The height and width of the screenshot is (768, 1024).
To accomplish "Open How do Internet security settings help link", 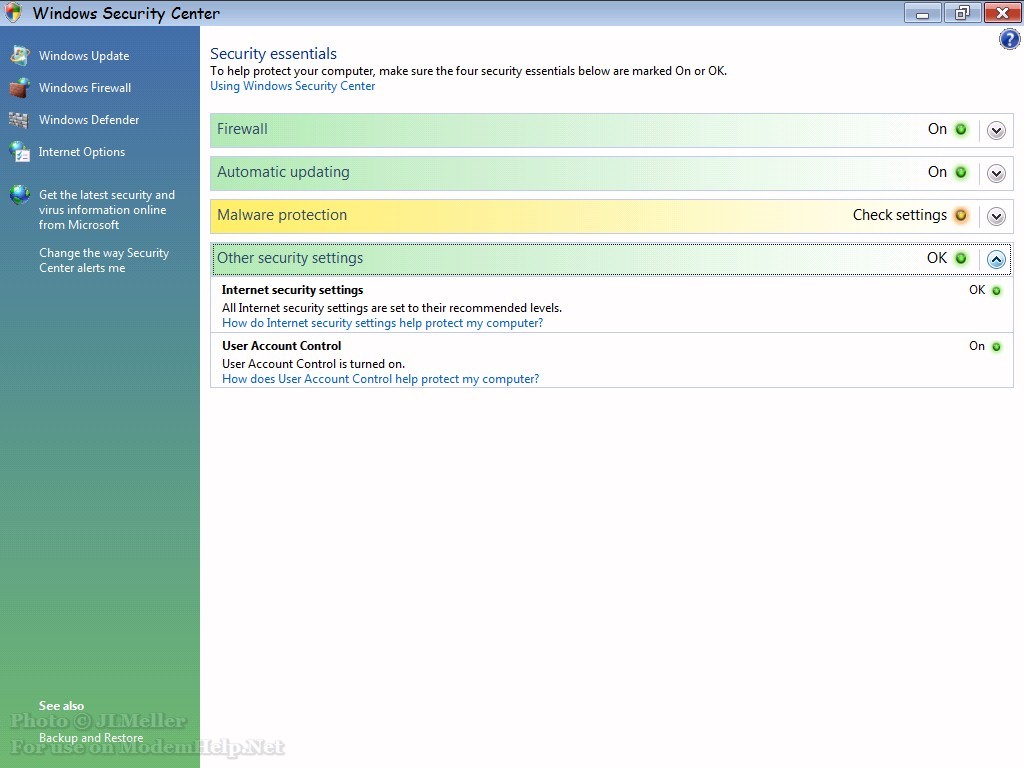I will (x=383, y=323).
